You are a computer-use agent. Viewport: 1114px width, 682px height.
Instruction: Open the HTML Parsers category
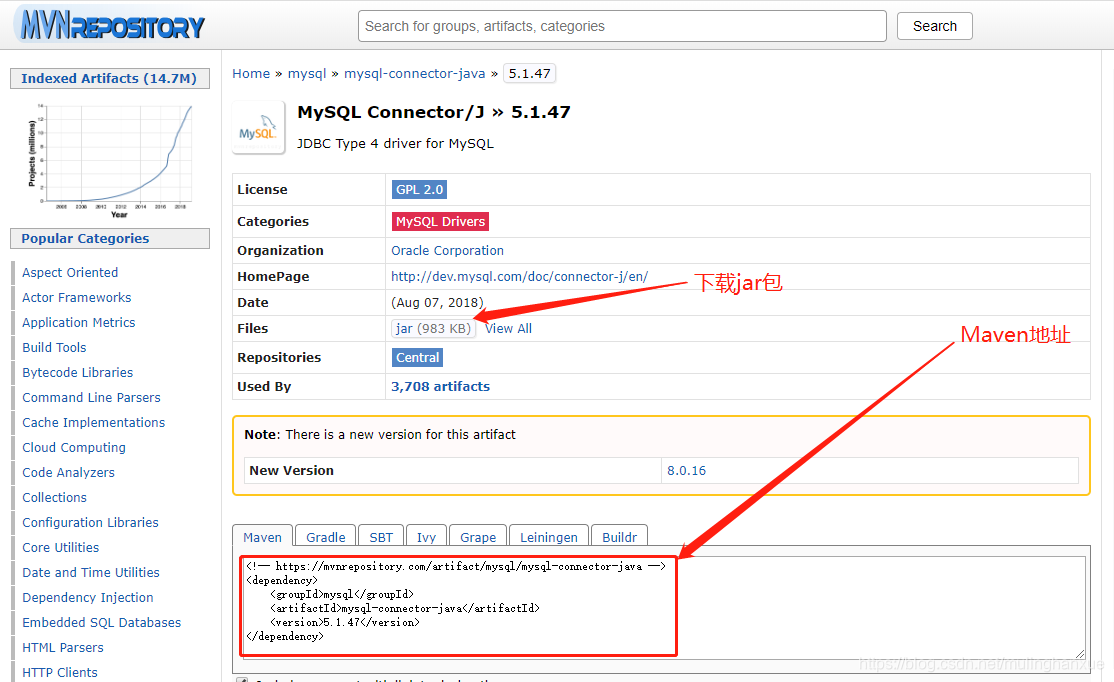tap(63, 647)
